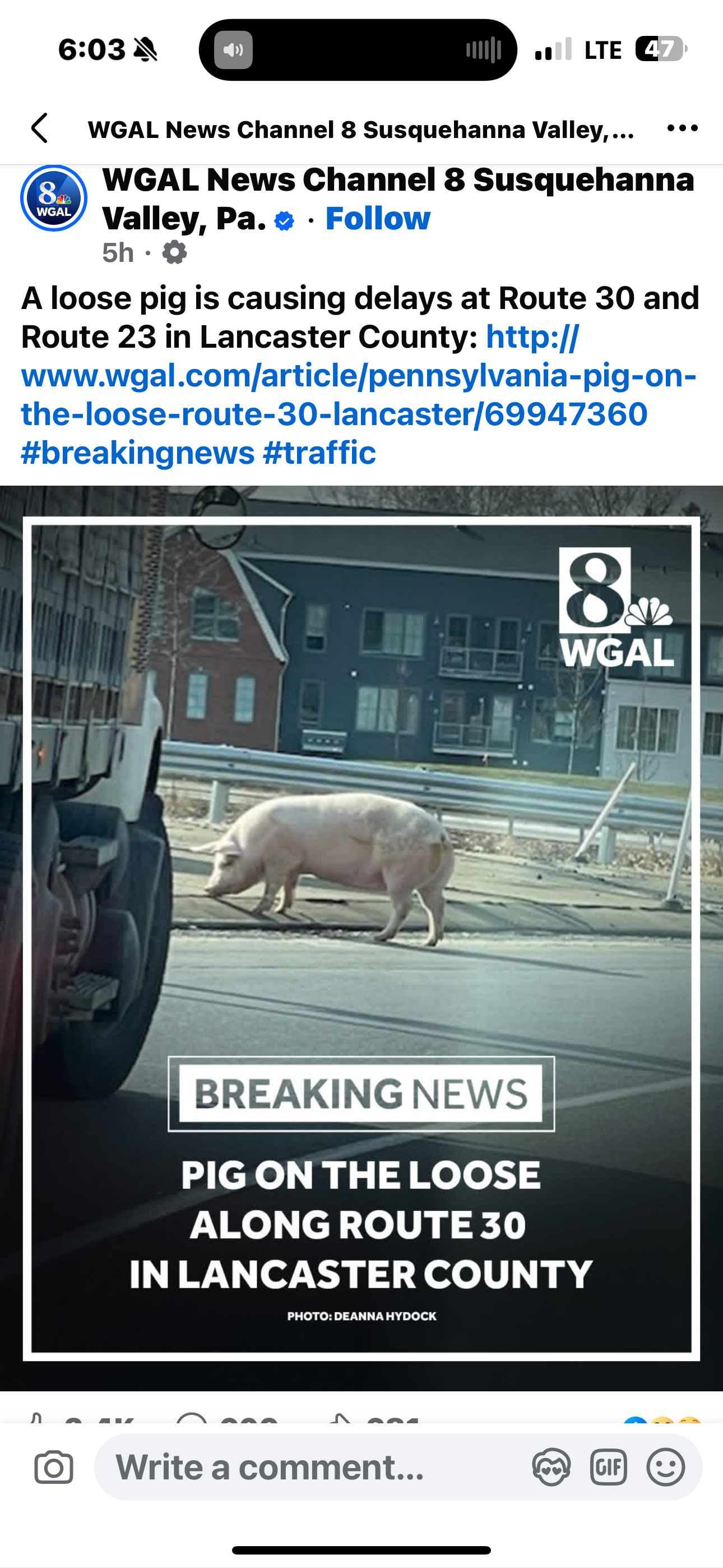Open the wgal.com pig article link
Viewport: 723px width, 1568px height.
(359, 376)
